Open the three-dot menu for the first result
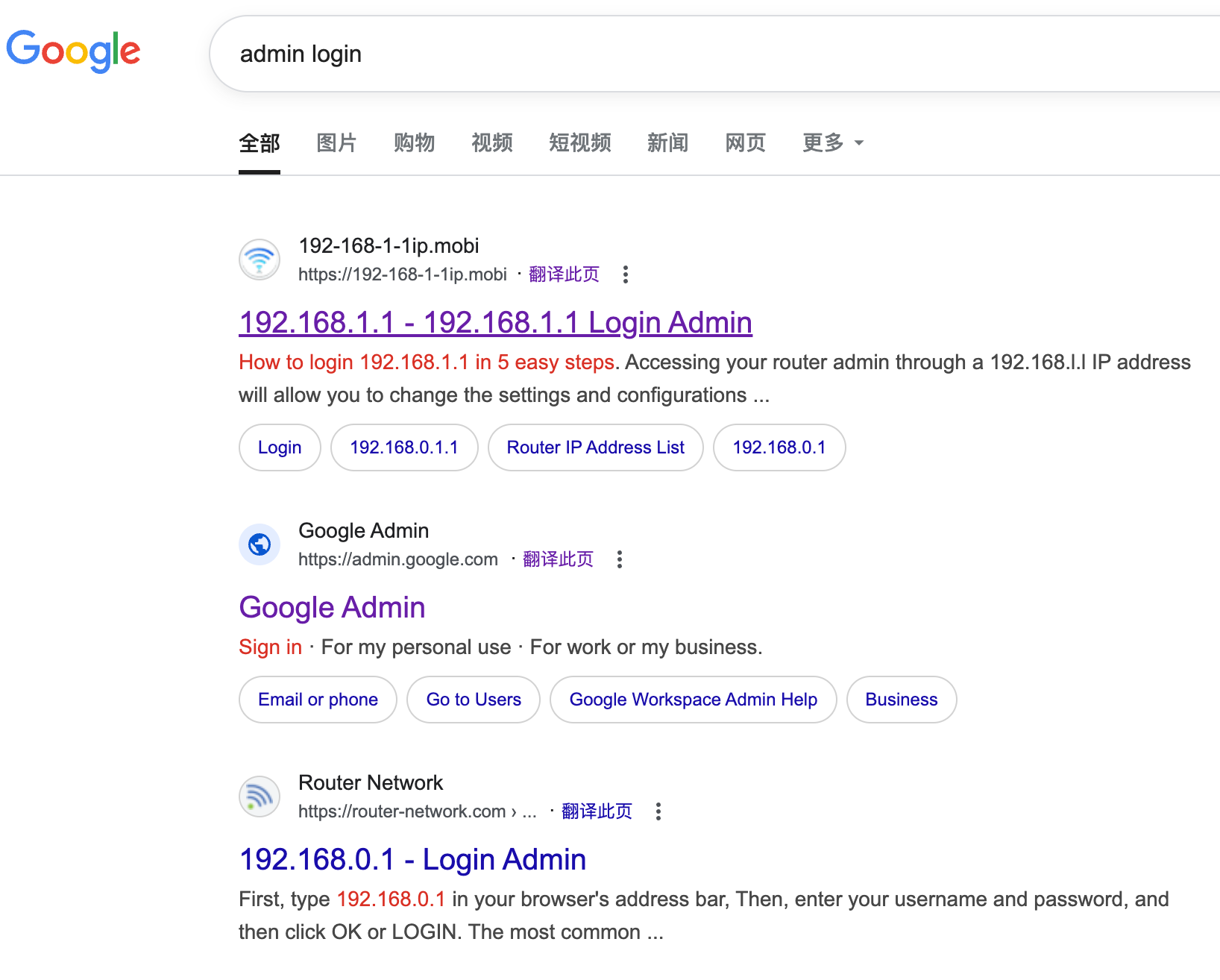The height and width of the screenshot is (980, 1220). click(x=626, y=275)
